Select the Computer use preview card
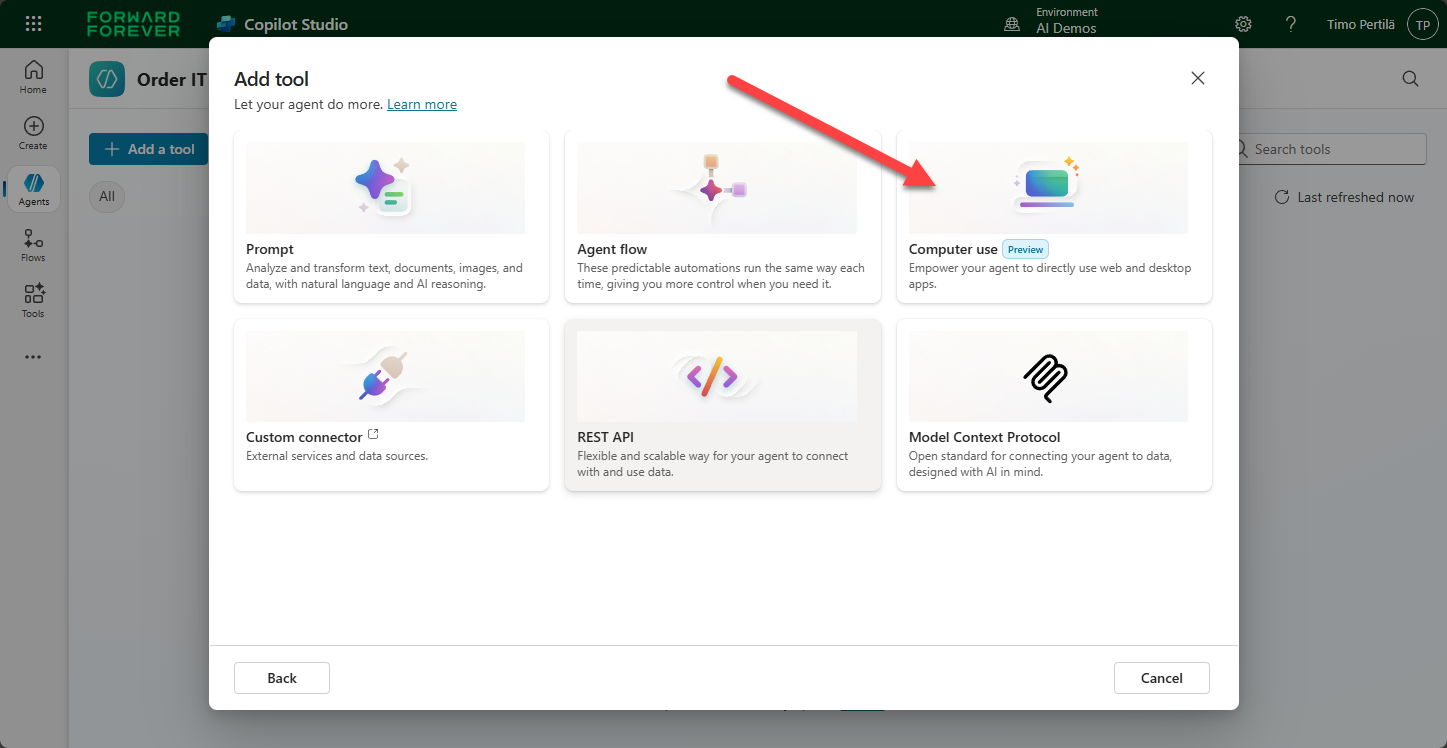1447x748 pixels. [1054, 217]
